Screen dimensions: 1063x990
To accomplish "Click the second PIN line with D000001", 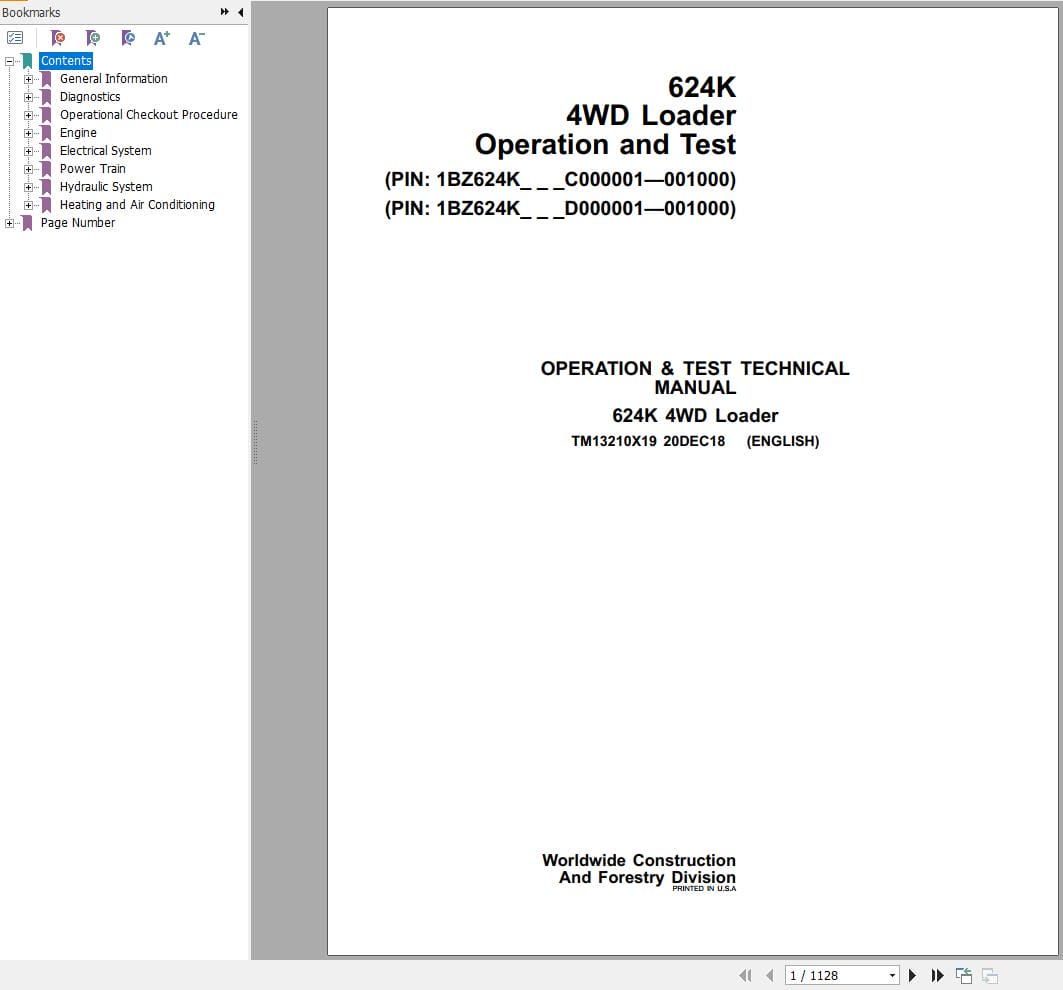I will 560,208.
